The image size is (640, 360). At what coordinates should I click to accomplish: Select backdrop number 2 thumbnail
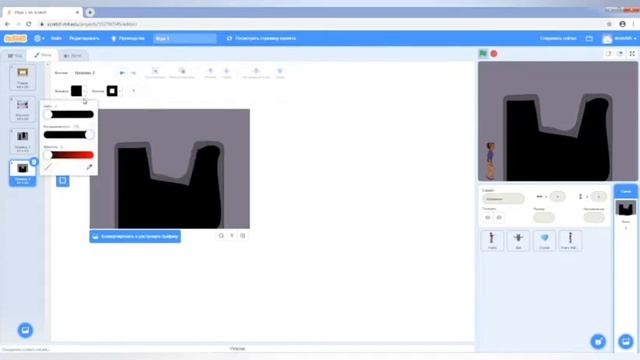[22, 109]
